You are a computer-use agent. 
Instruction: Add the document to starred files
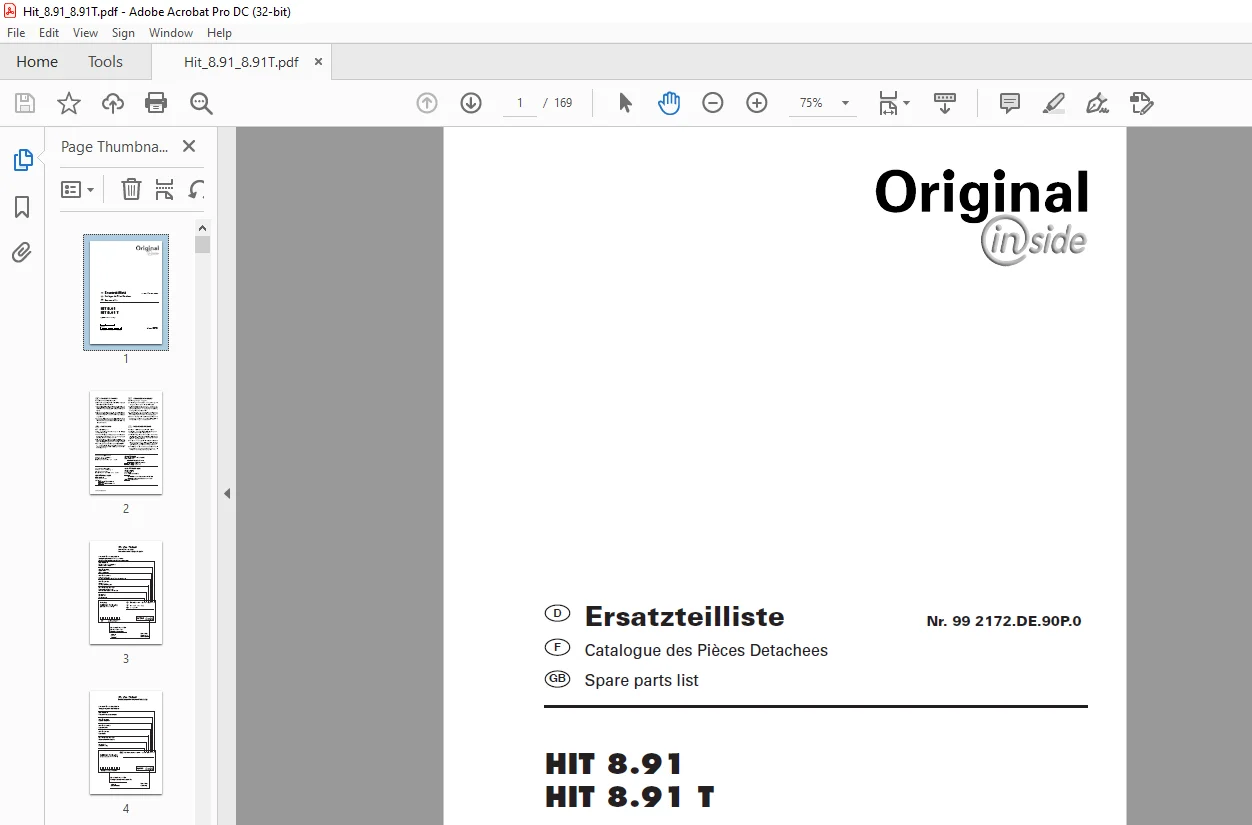(x=68, y=103)
